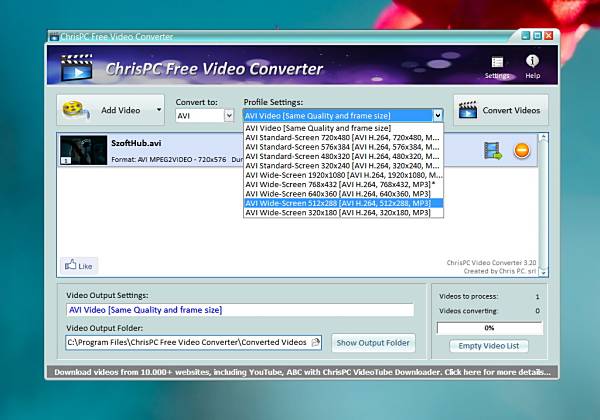Select AVI Video Same Quality list option
The height and width of the screenshot is (420, 600).
[343, 128]
